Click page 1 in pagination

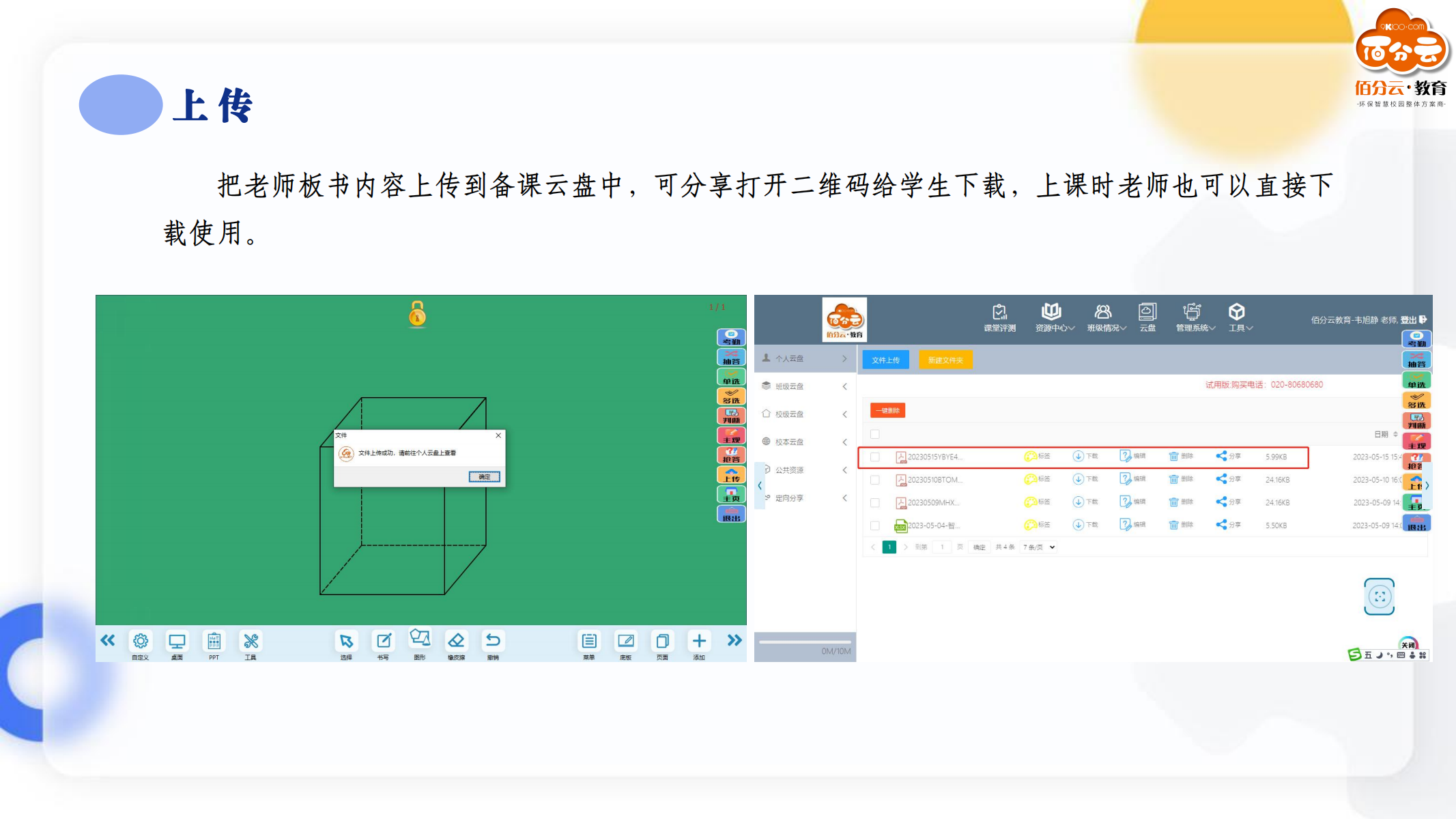pos(889,547)
